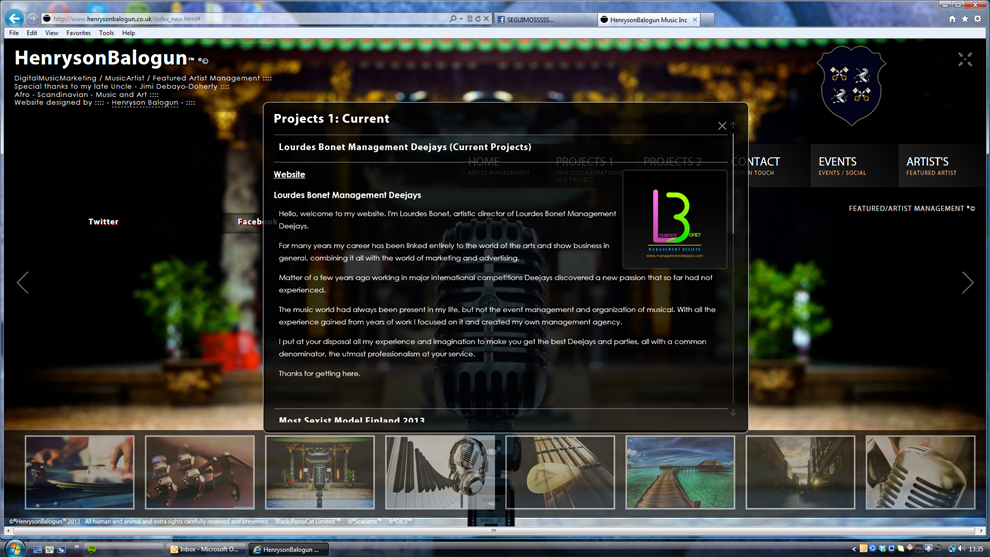This screenshot has height=557, width=990.
Task: Click the Lourdes Bonet LB logo image
Action: [674, 220]
